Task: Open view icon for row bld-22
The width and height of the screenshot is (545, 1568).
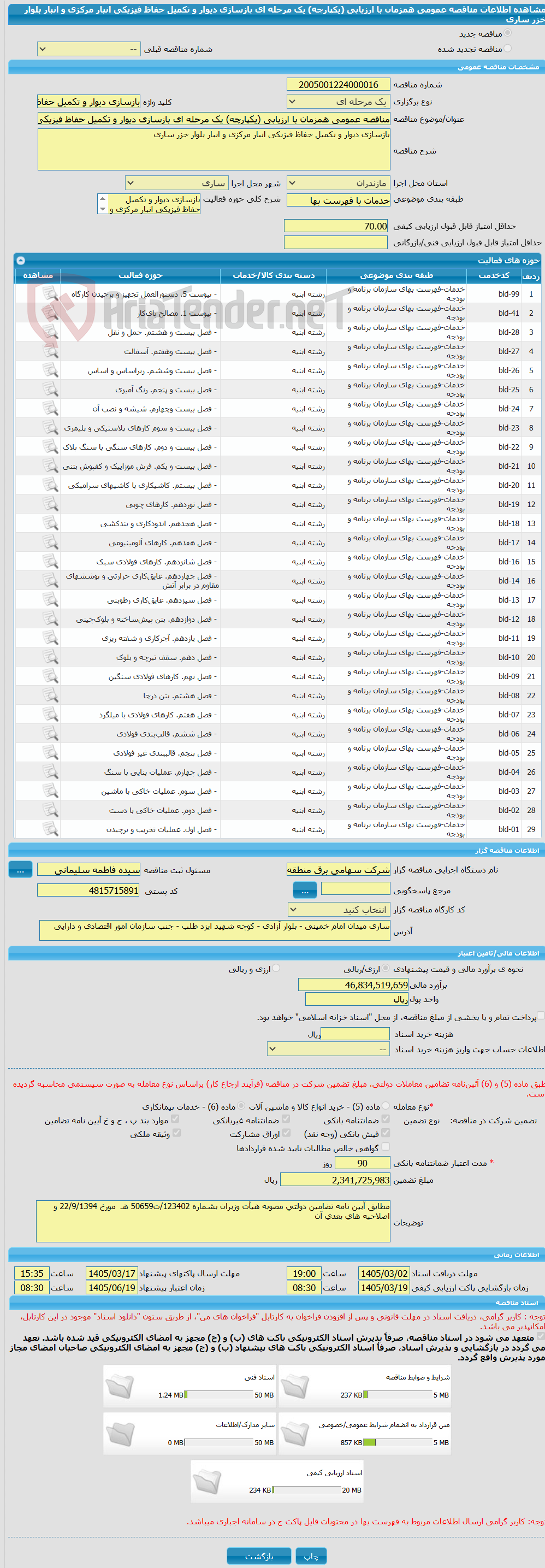Action: coord(50,447)
